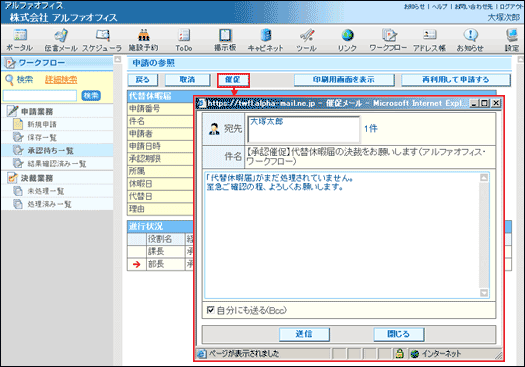Click the 取消 cancel button
This screenshot has height=367, width=525.
click(x=188, y=80)
